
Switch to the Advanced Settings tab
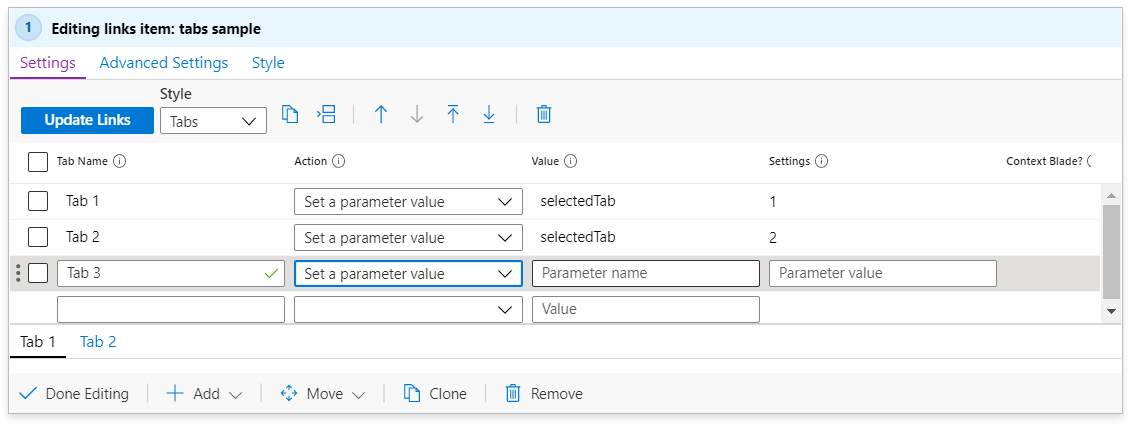164,63
